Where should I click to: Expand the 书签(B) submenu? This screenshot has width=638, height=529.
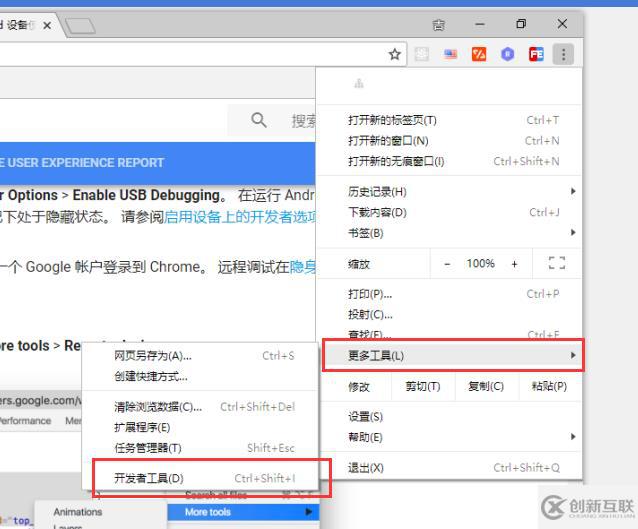pos(449,233)
